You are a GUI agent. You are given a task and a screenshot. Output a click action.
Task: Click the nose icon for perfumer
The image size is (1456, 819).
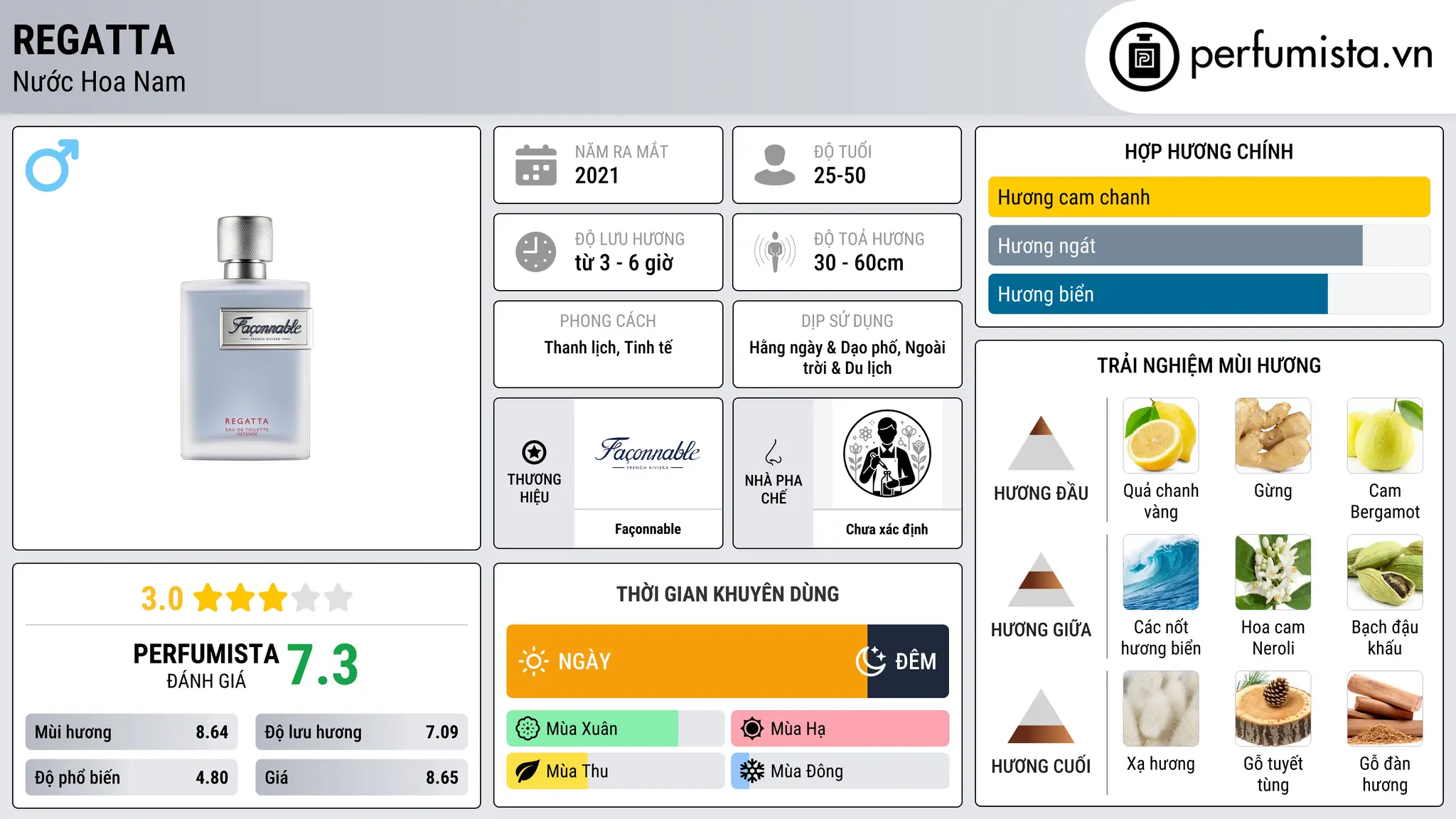coord(773,452)
